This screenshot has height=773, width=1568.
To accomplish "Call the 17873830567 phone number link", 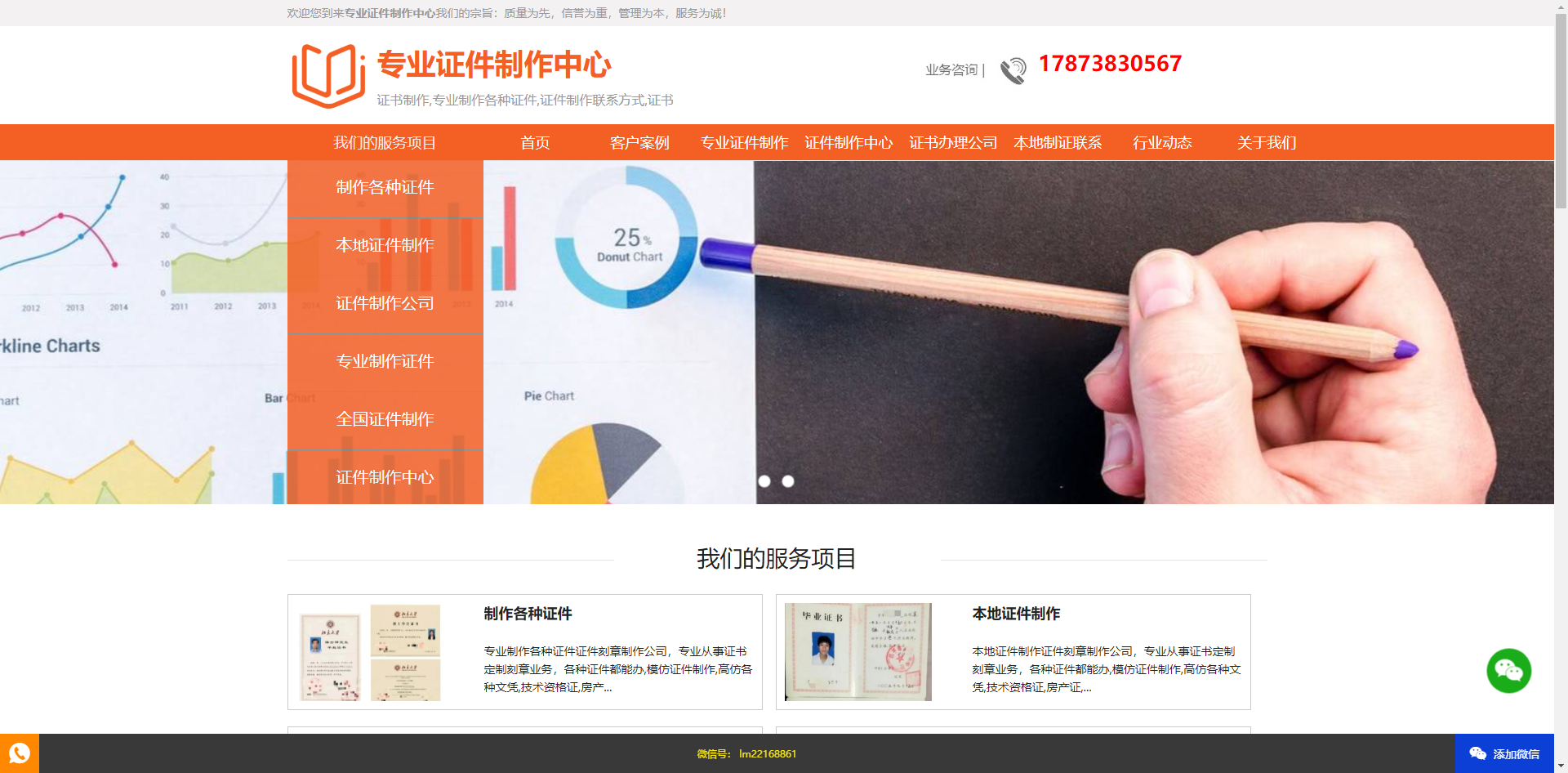I will pos(1109,63).
